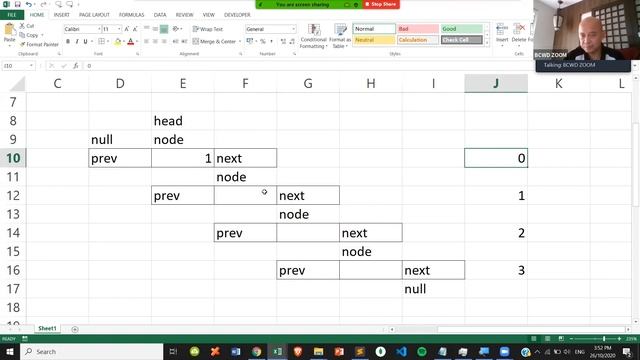The image size is (640, 360).
Task: Align cell text to the left
Action: 147,41
